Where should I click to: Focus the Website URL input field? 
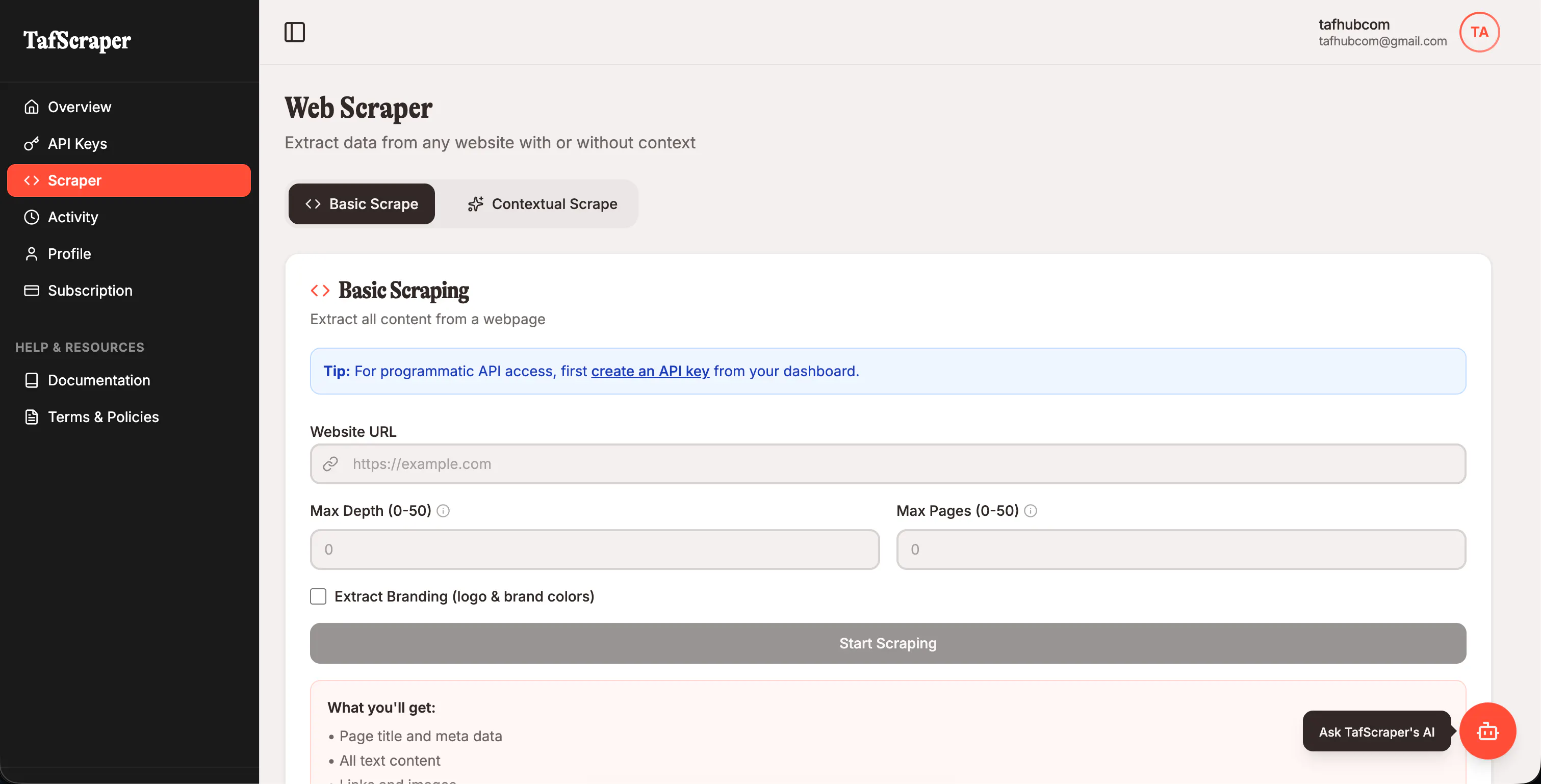[x=888, y=464]
